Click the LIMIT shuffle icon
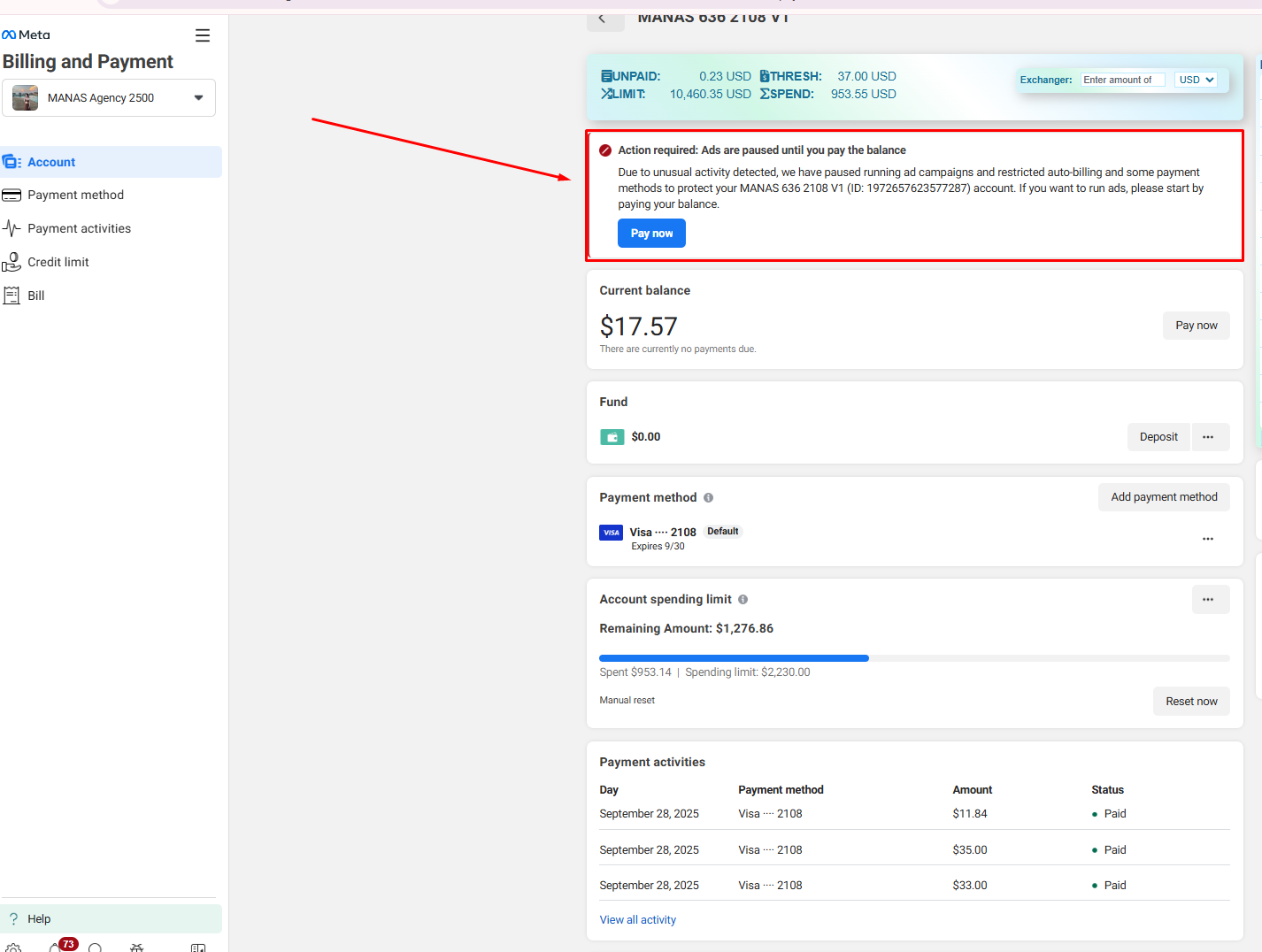The image size is (1262, 952). point(606,94)
